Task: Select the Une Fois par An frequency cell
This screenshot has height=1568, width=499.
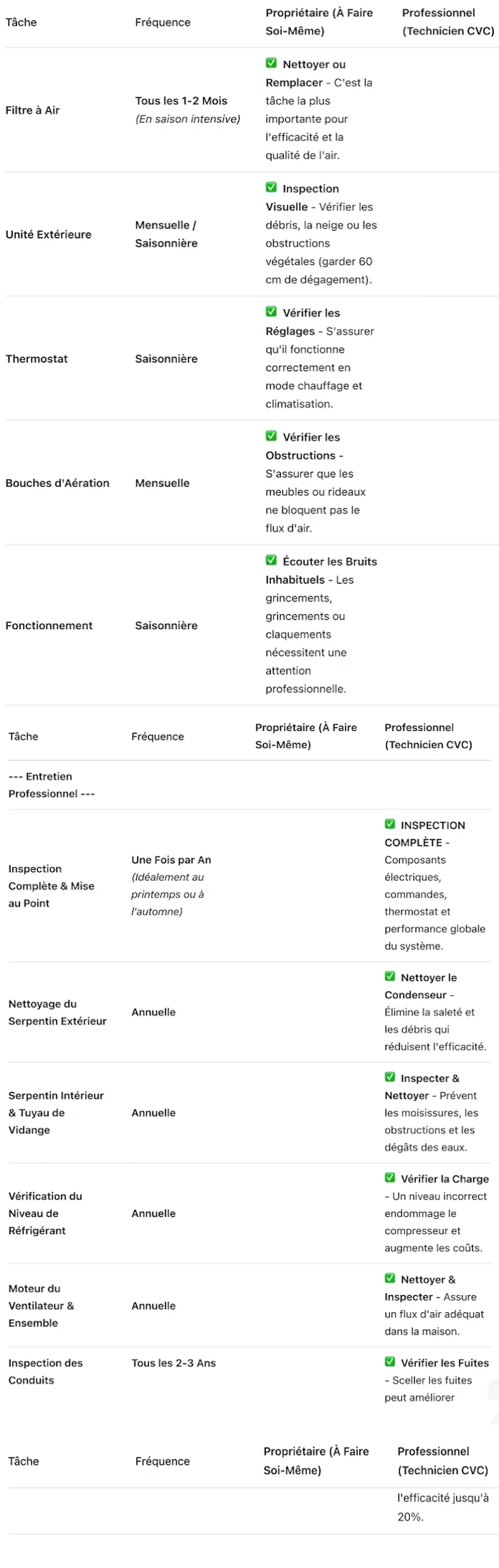Action: tap(171, 860)
